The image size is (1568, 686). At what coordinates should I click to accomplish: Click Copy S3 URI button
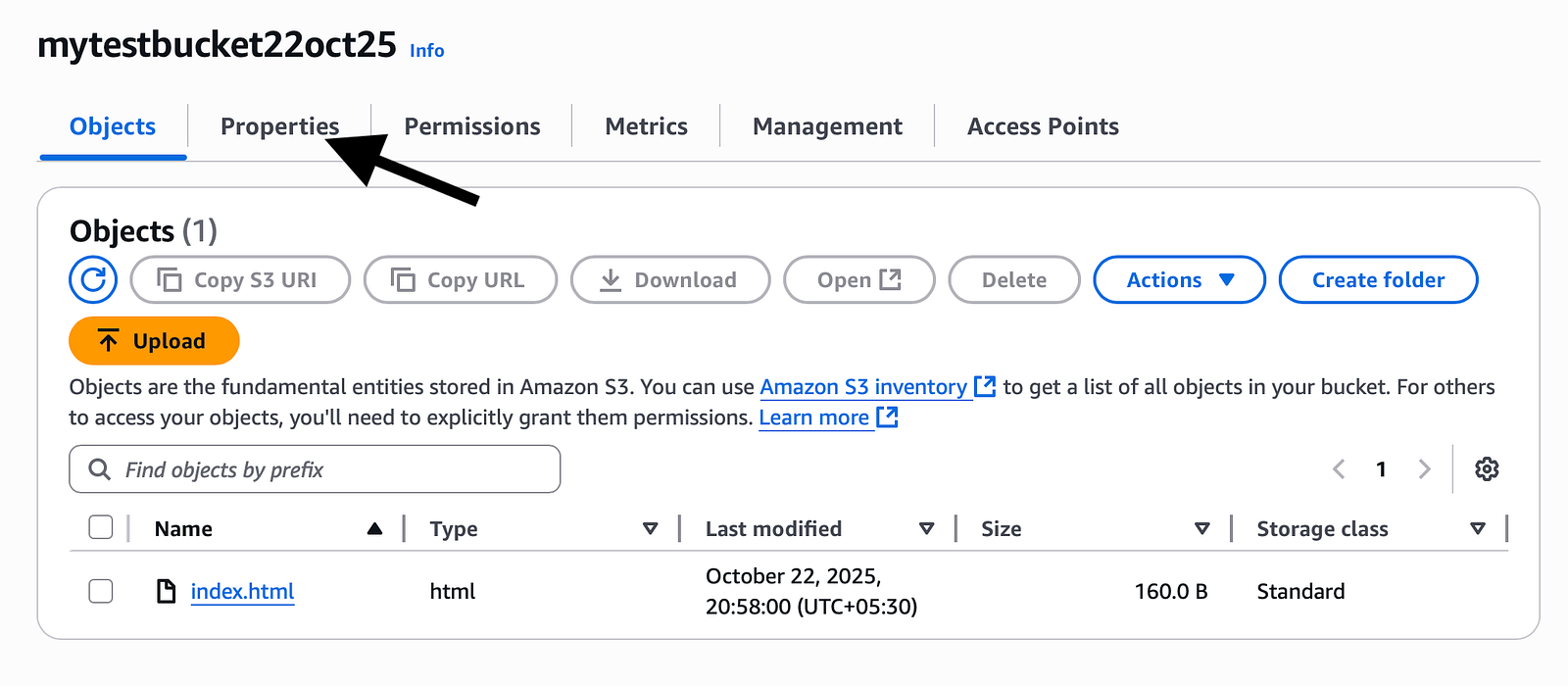[x=240, y=280]
